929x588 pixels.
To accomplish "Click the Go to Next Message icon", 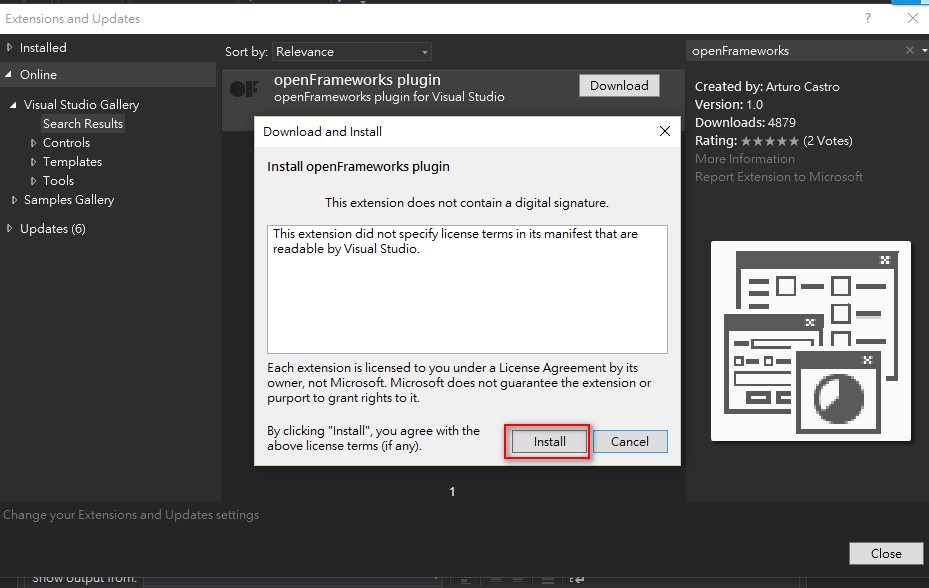I will (x=517, y=578).
